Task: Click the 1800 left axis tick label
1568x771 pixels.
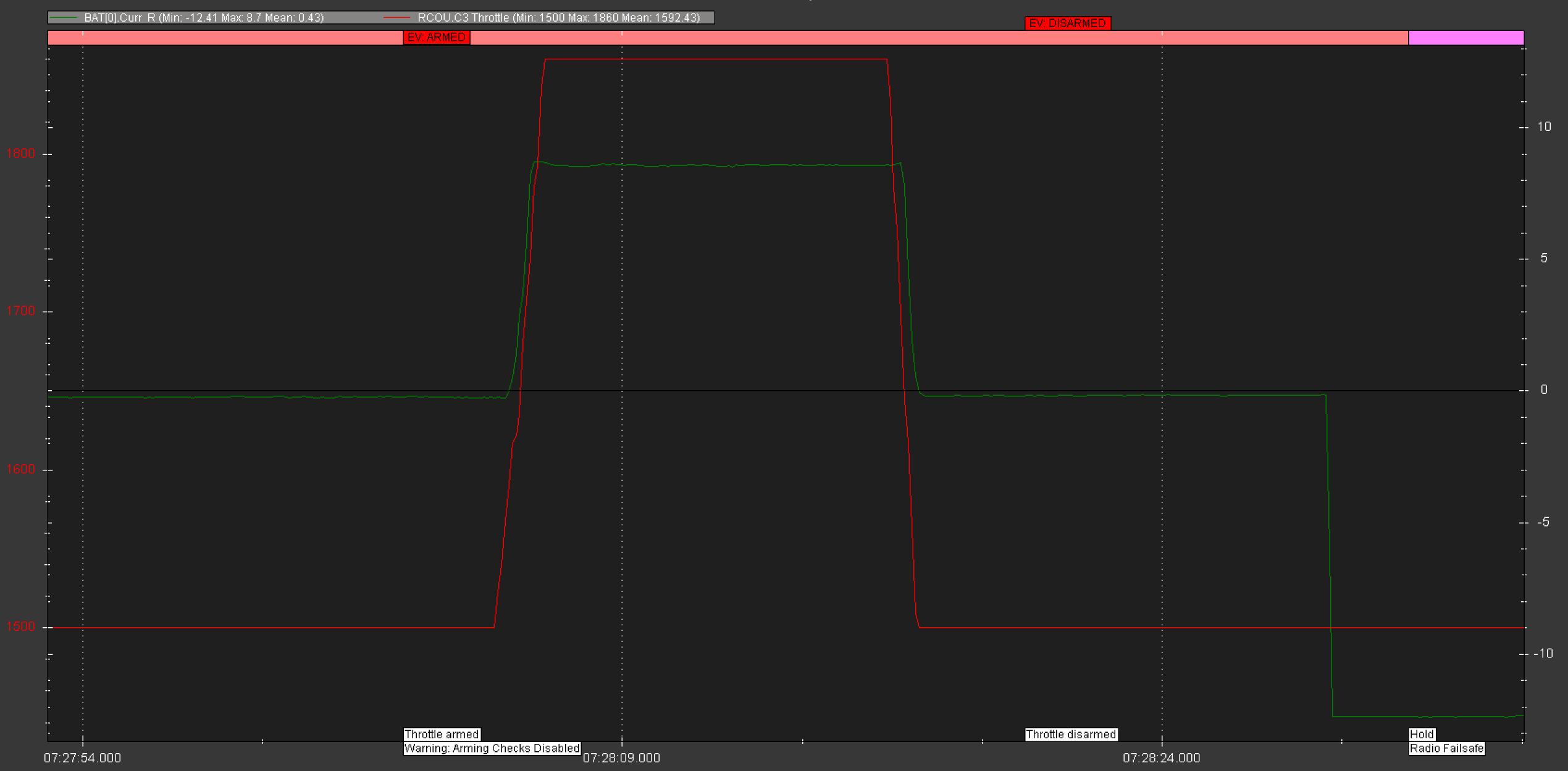Action: click(x=20, y=154)
